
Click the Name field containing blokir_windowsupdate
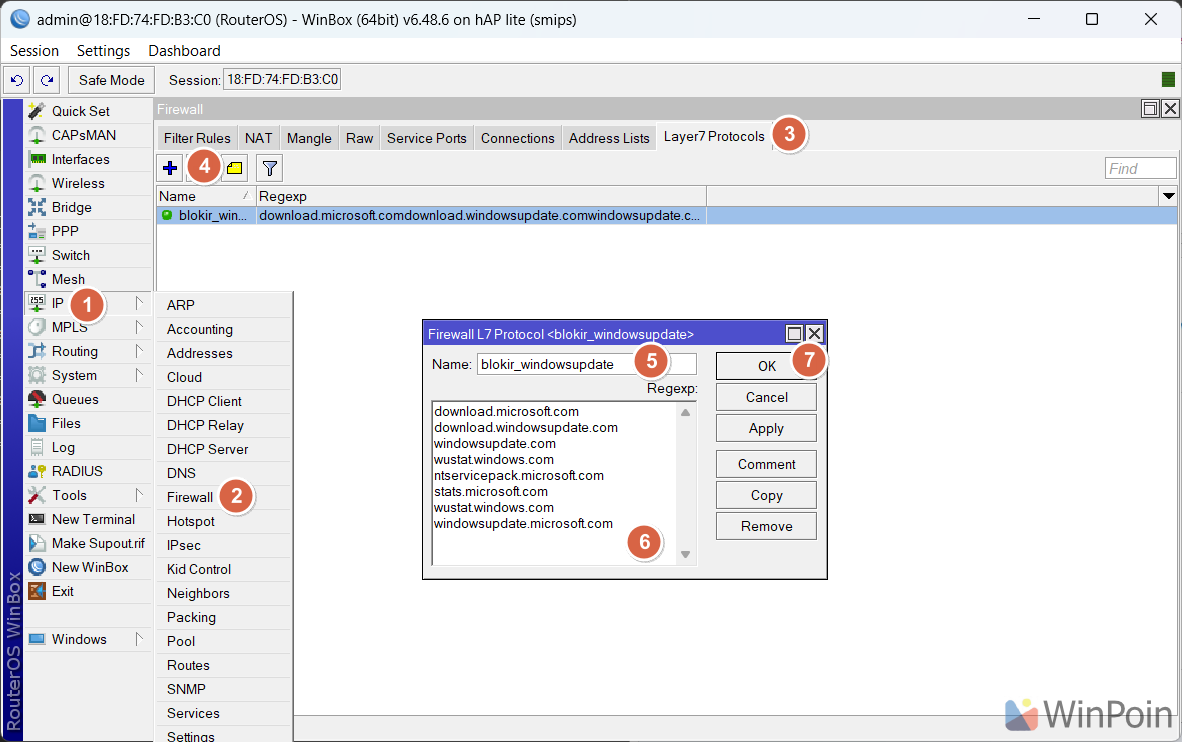pyautogui.click(x=555, y=364)
